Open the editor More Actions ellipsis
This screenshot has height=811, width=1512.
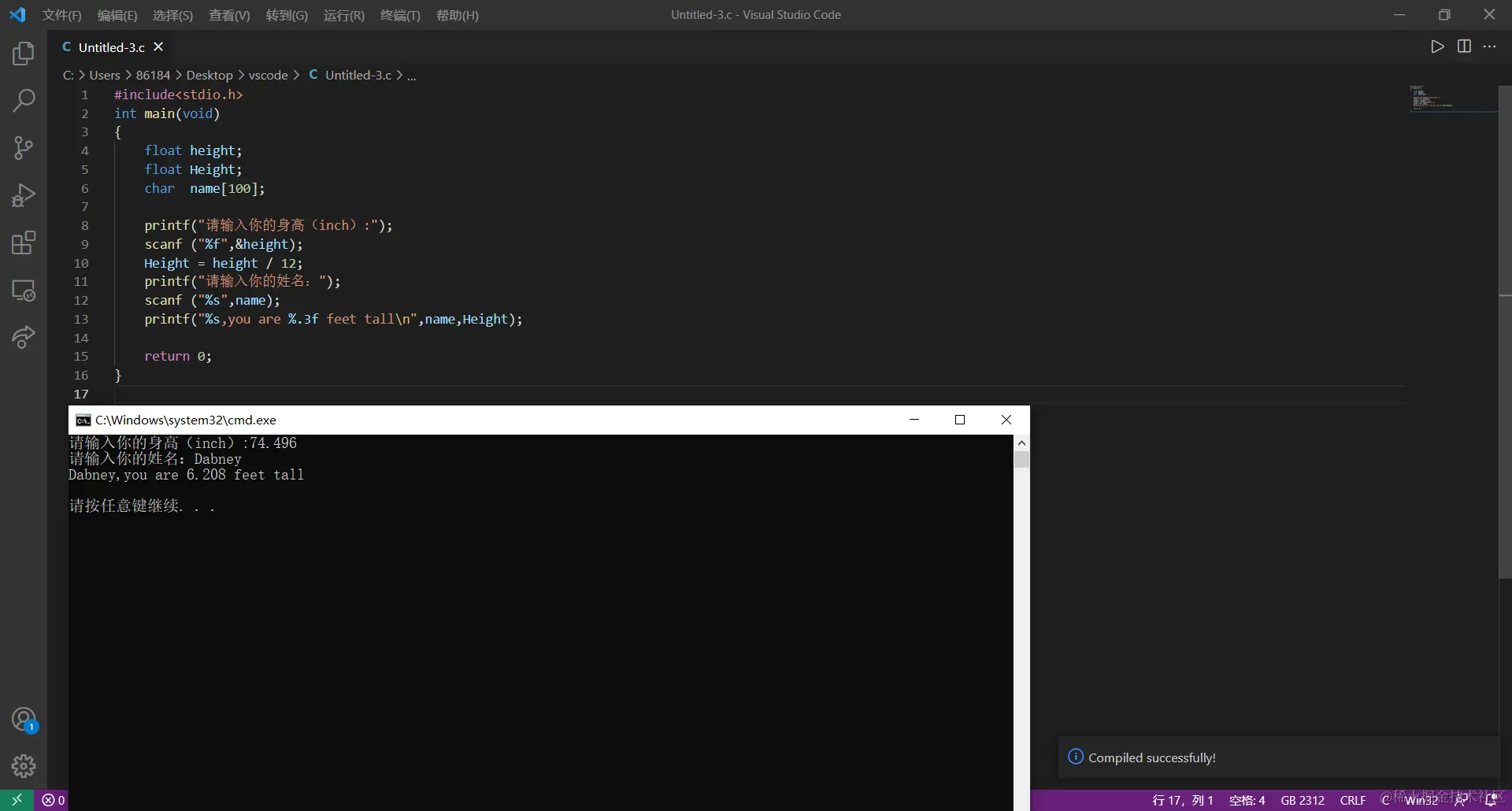click(x=1489, y=46)
